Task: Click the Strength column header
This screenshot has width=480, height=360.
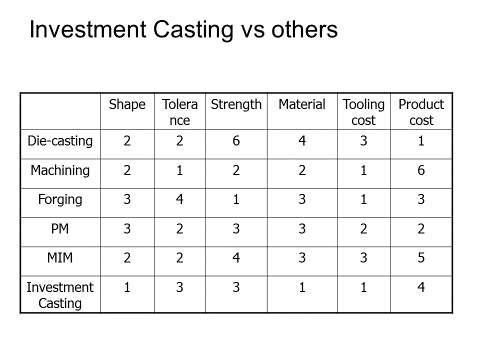Action: pos(236,104)
